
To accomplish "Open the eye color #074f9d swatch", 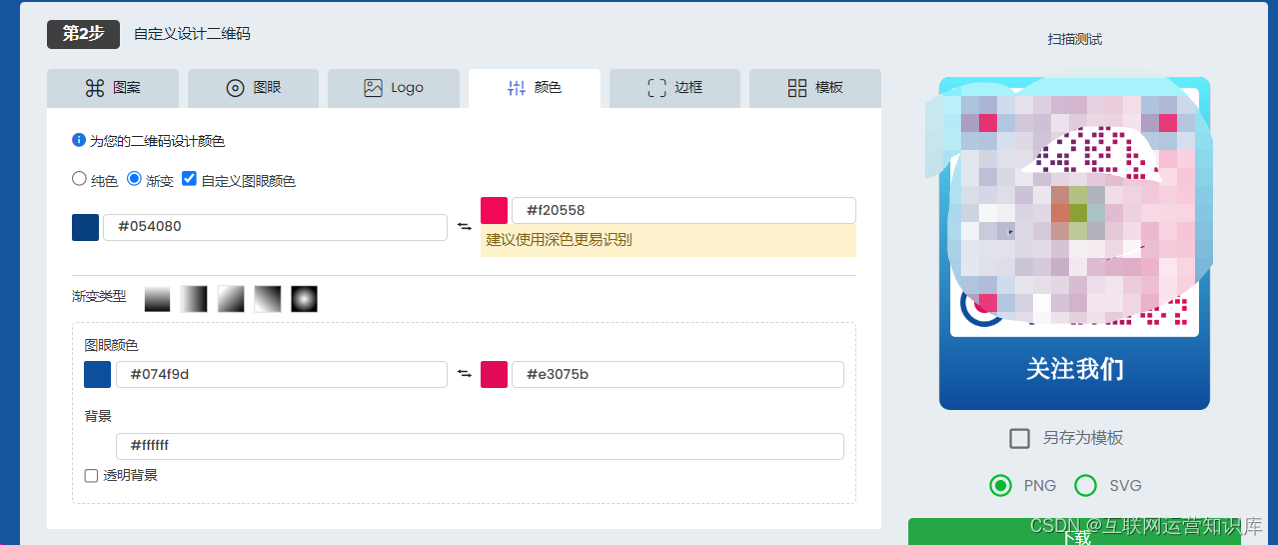I will [x=97, y=374].
